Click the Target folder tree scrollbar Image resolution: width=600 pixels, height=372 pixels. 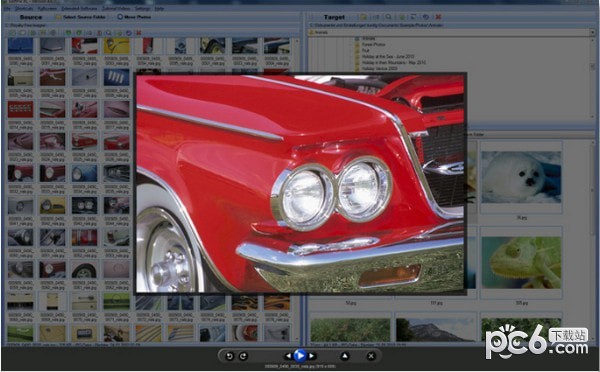(x=592, y=78)
